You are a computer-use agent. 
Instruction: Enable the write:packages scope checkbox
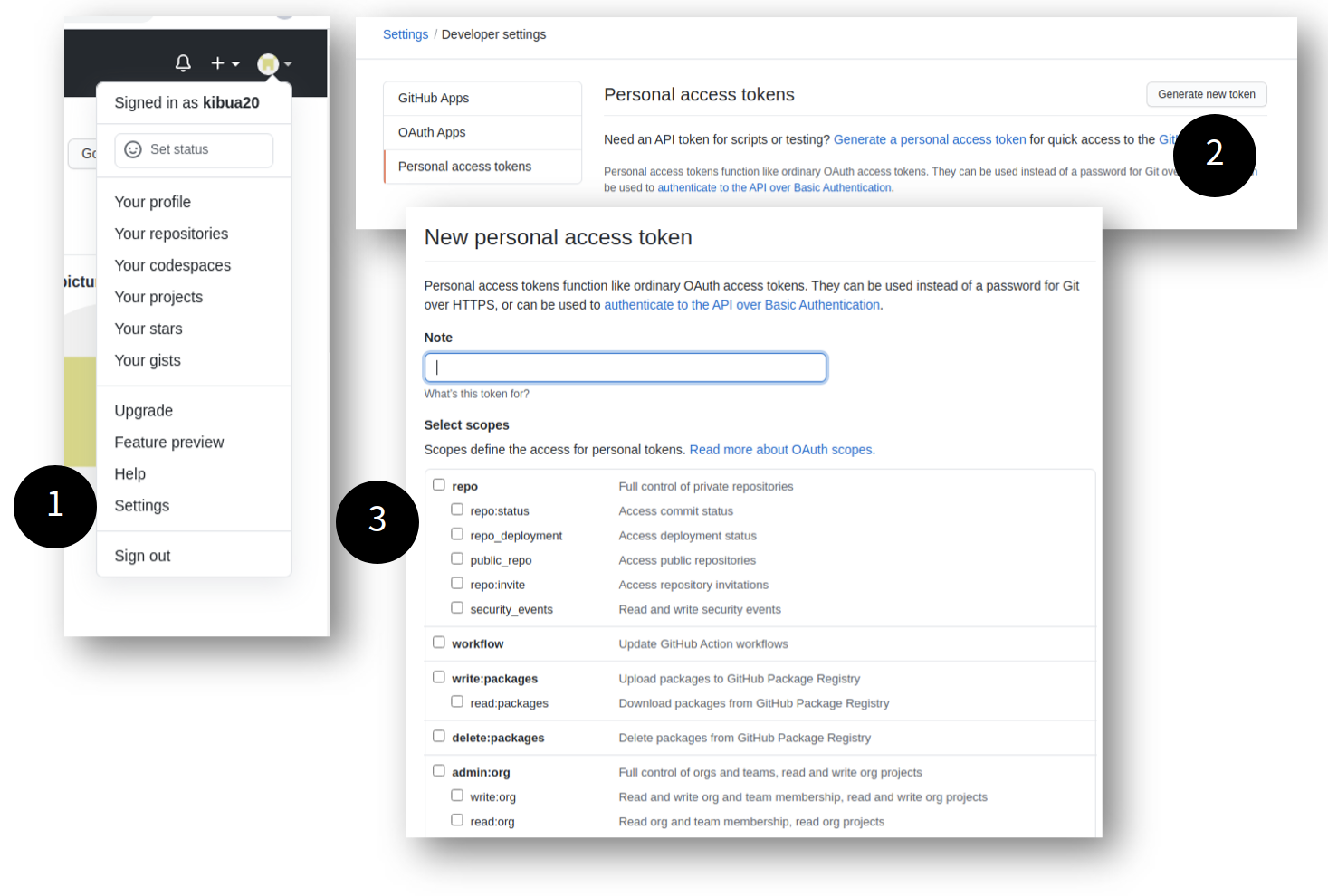tap(439, 677)
